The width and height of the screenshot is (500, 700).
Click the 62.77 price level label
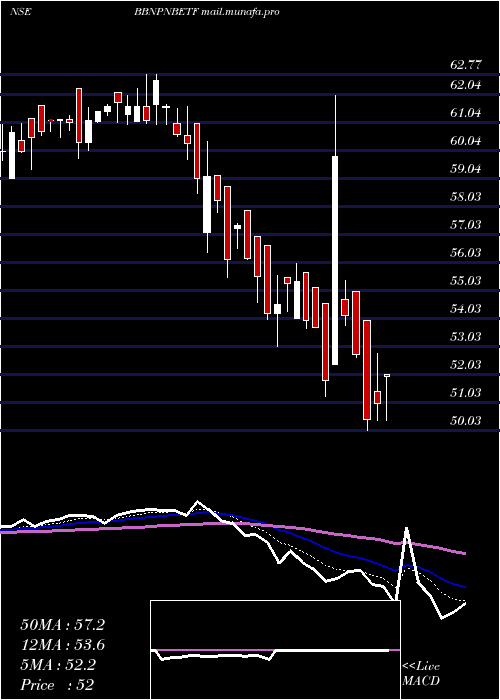pyautogui.click(x=466, y=65)
